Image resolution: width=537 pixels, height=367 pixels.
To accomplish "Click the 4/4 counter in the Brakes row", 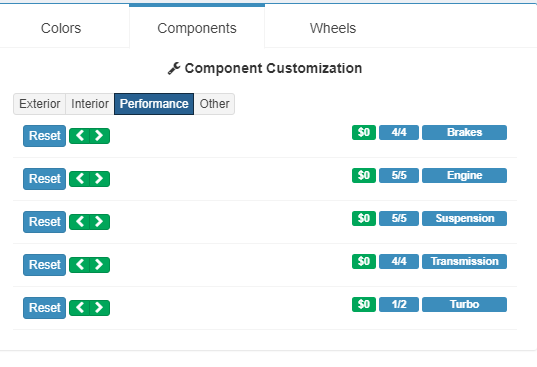I will [399, 132].
